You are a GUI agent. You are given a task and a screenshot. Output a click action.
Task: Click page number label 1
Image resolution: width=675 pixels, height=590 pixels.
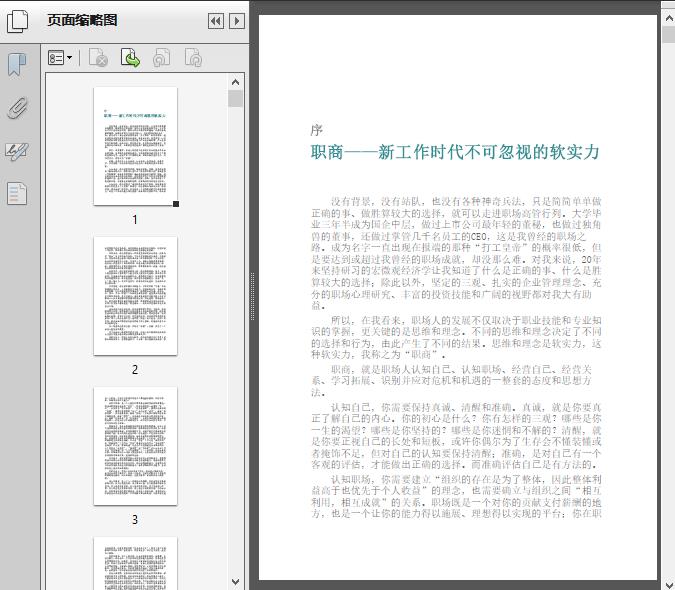pyautogui.click(x=135, y=219)
